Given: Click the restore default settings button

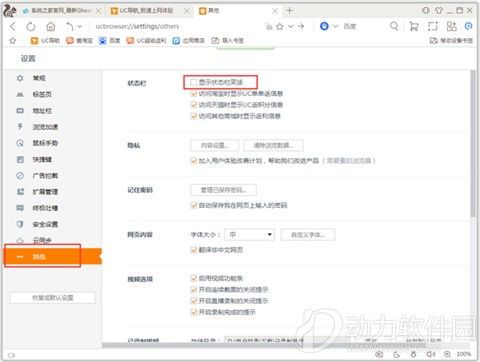Looking at the screenshot, I should coord(53,298).
